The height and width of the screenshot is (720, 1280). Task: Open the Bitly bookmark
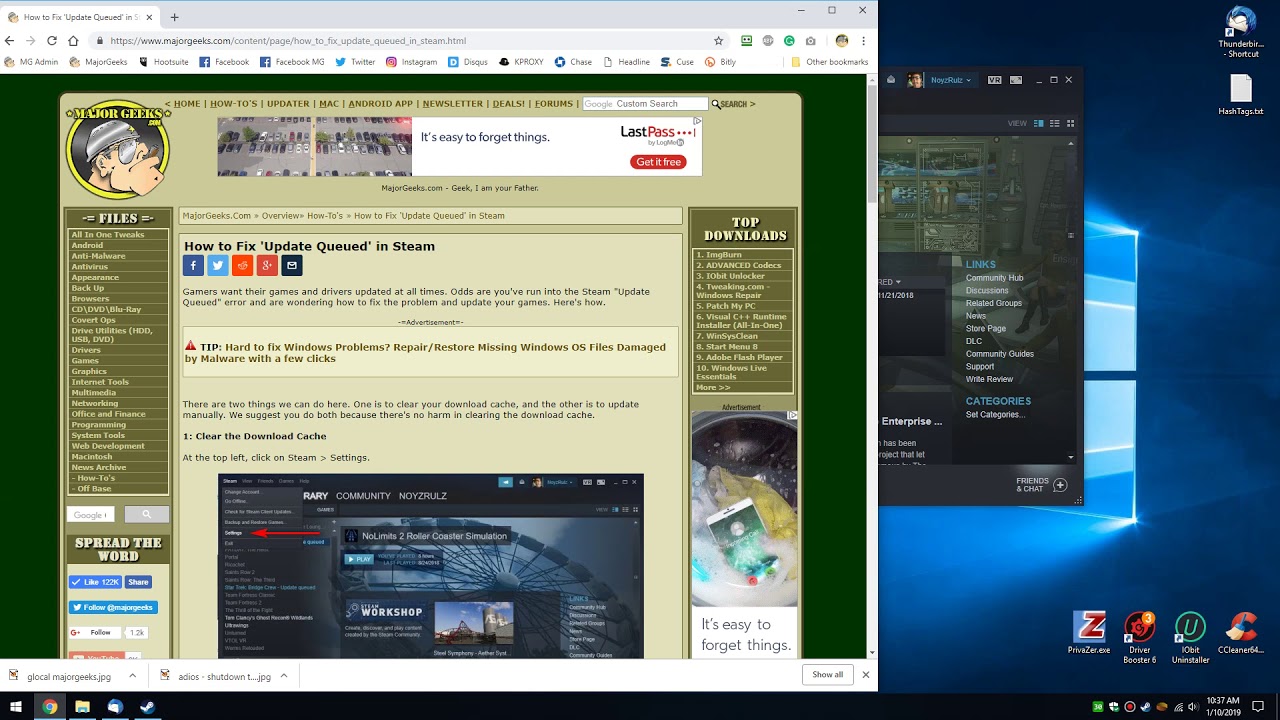point(720,62)
